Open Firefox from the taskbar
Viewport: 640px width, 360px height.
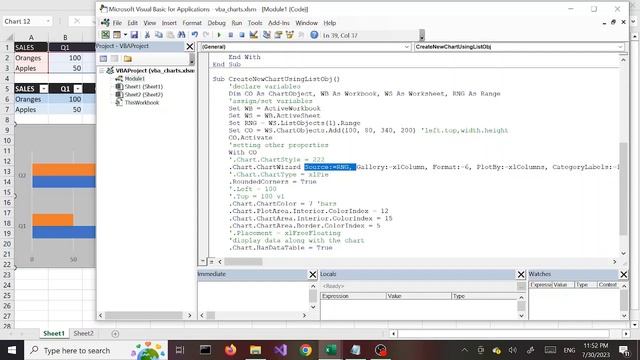point(230,350)
